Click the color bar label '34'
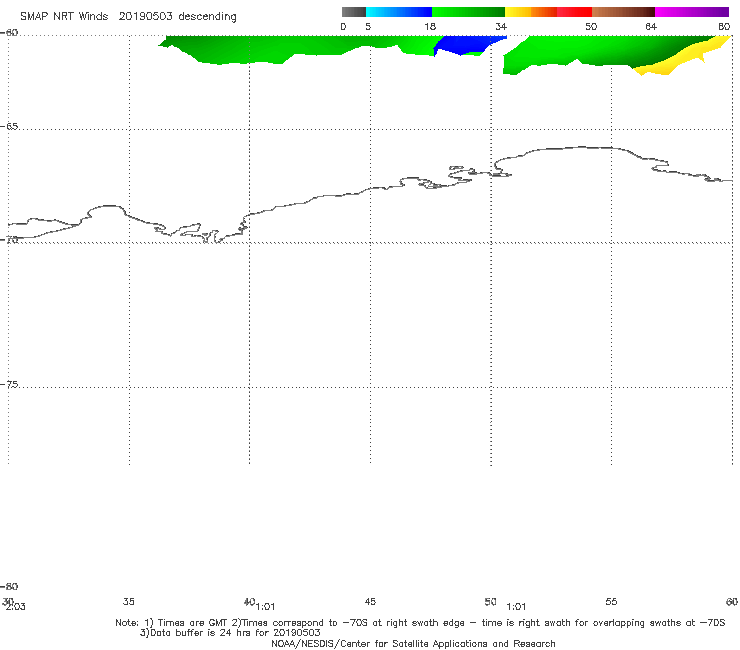The height and width of the screenshot is (650, 740). [x=501, y=26]
